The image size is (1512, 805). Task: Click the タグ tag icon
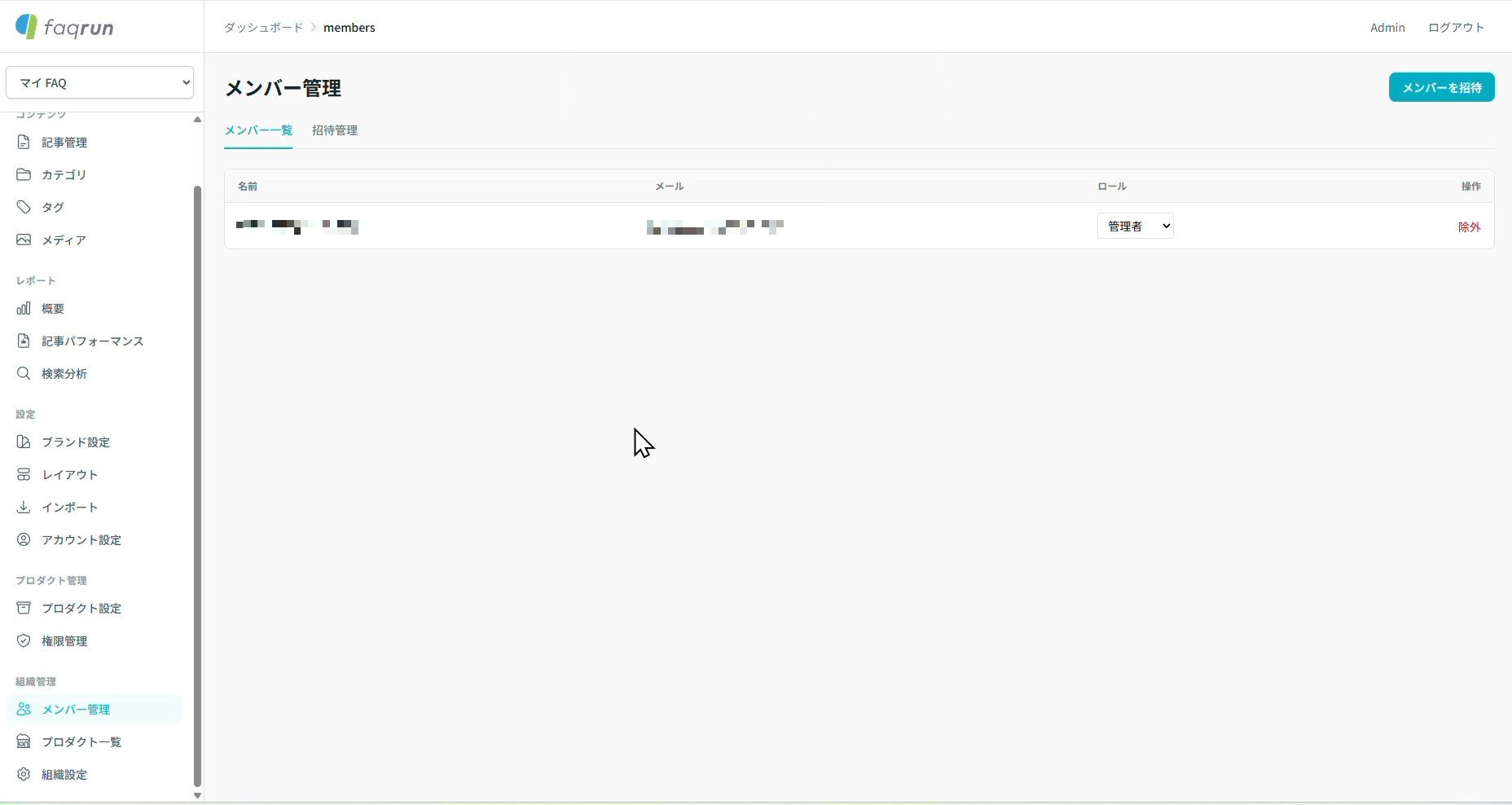(x=24, y=207)
